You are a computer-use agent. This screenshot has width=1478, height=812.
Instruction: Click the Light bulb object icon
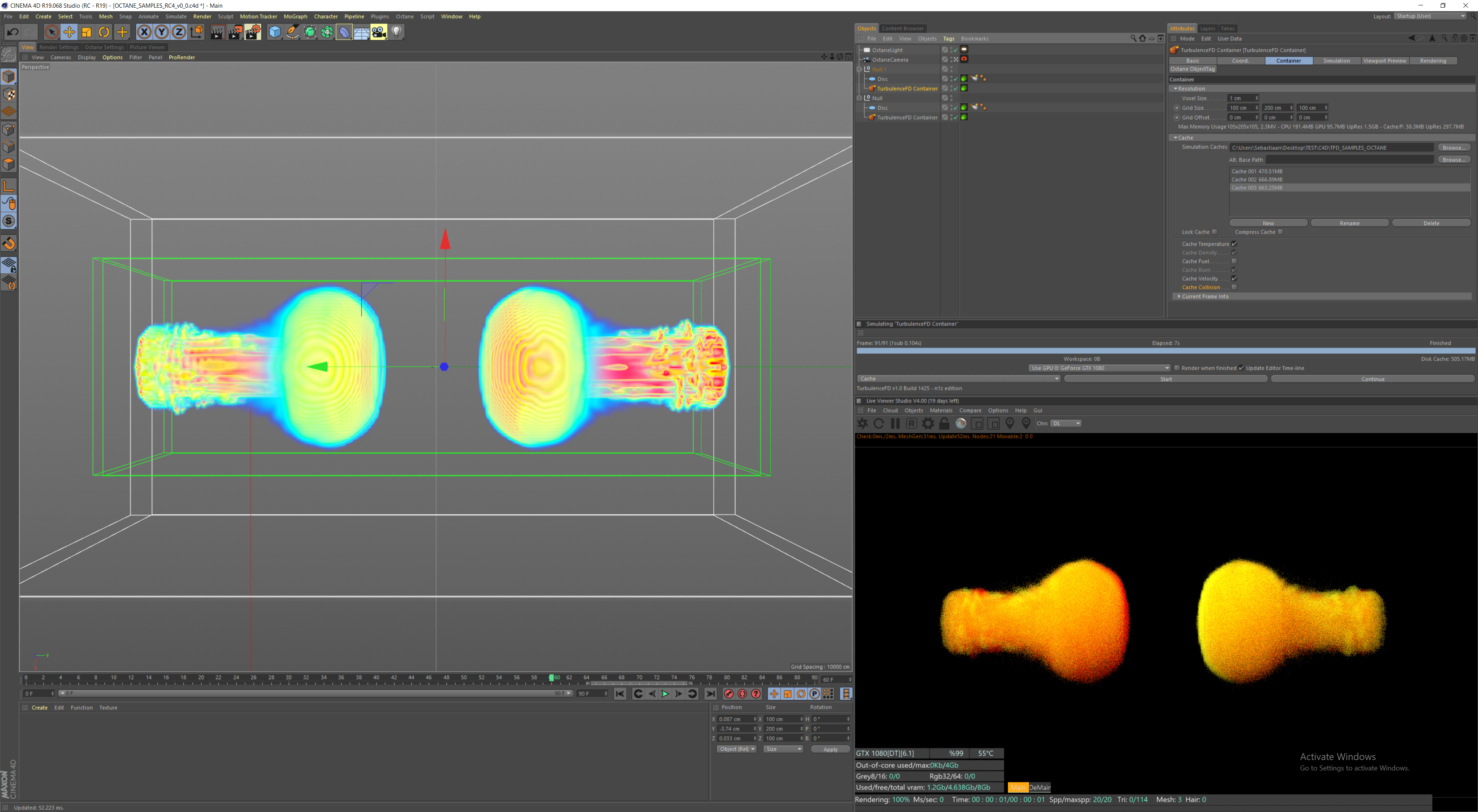pyautogui.click(x=396, y=32)
